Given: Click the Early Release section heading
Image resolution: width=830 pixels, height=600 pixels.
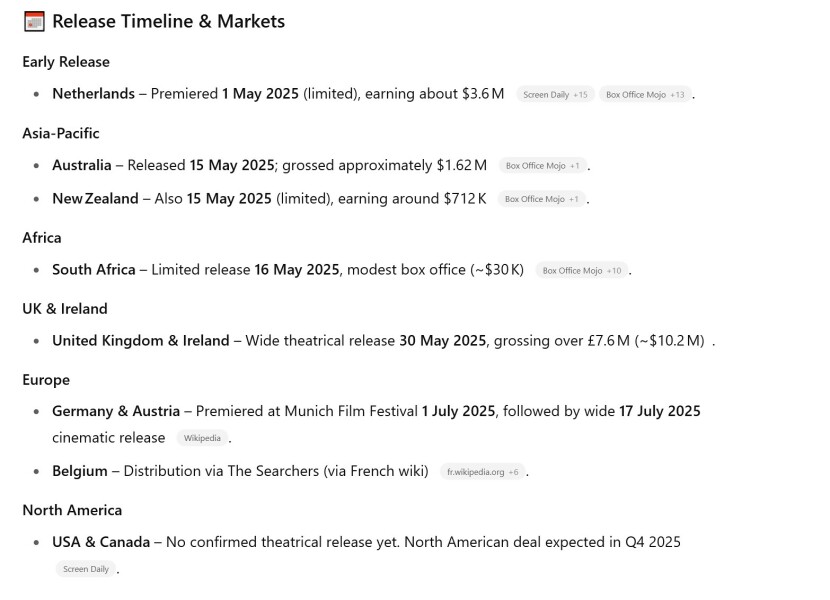Looking at the screenshot, I should pos(66,62).
